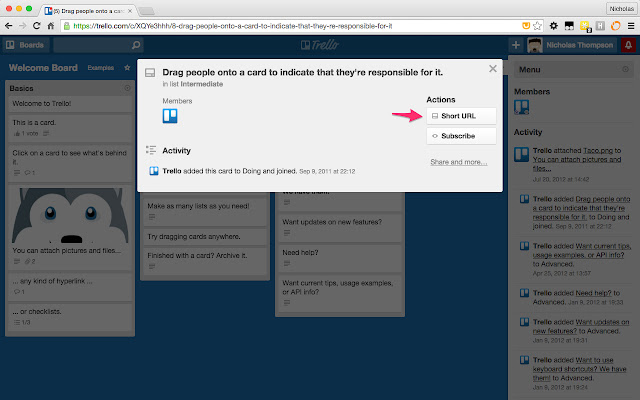Open a new browser tab
Screen dimensions: 640x400
pos(146,11)
